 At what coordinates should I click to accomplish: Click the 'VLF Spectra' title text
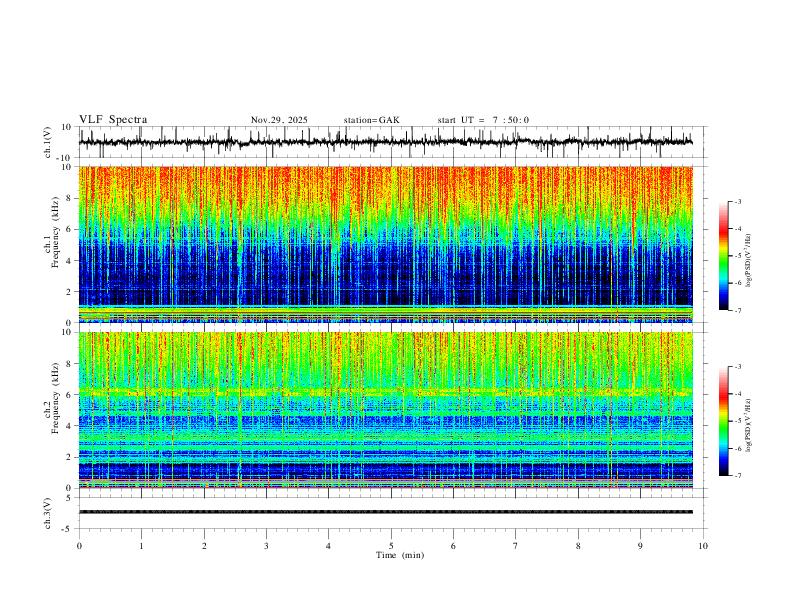113,120
